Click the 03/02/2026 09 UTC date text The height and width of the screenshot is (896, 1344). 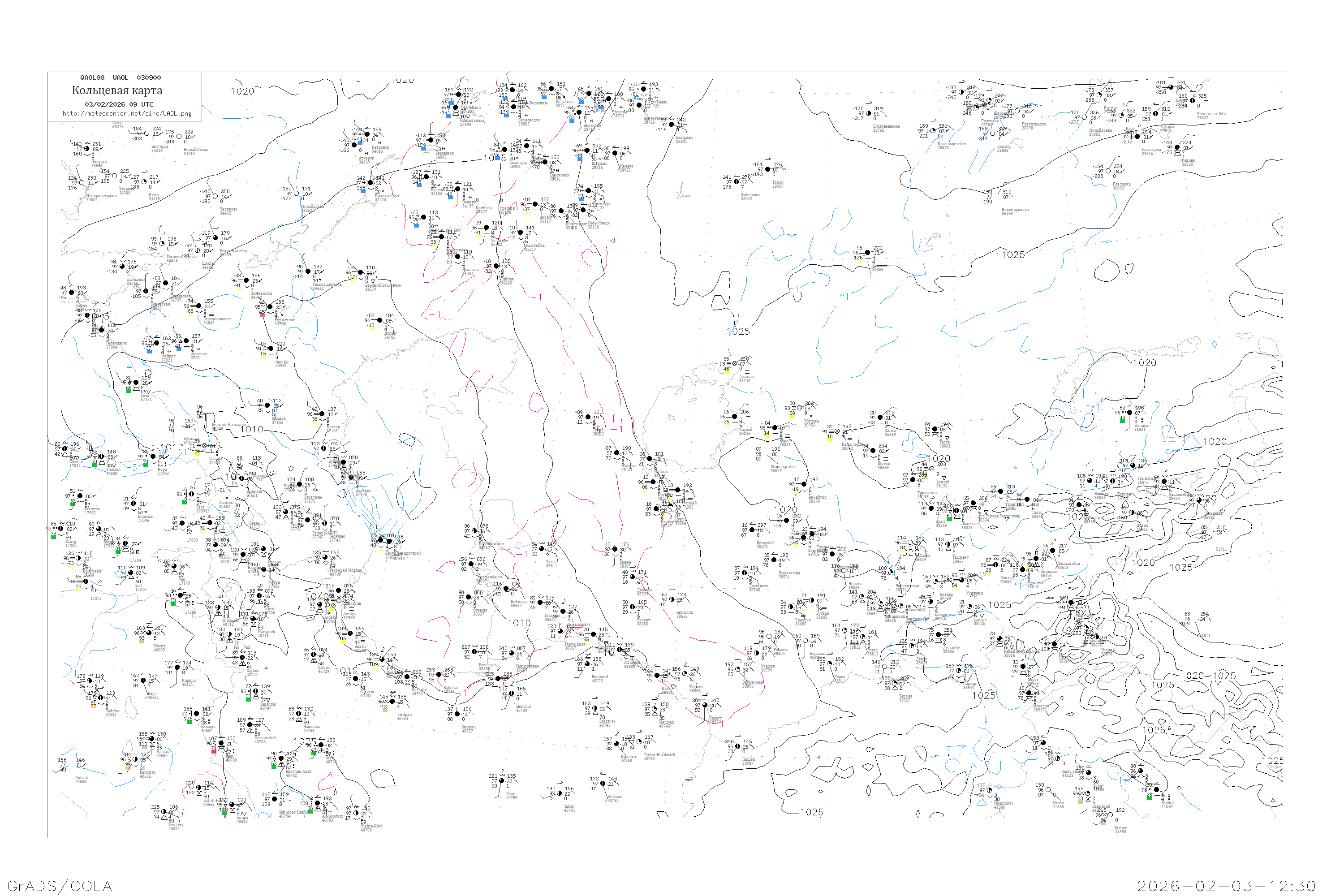point(119,104)
